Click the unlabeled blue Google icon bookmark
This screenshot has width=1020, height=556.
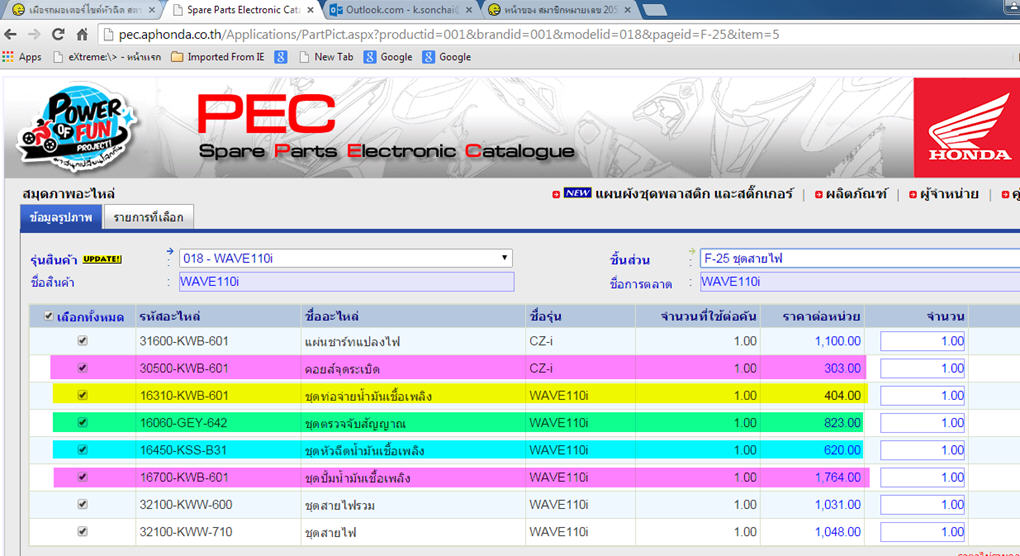pos(281,57)
